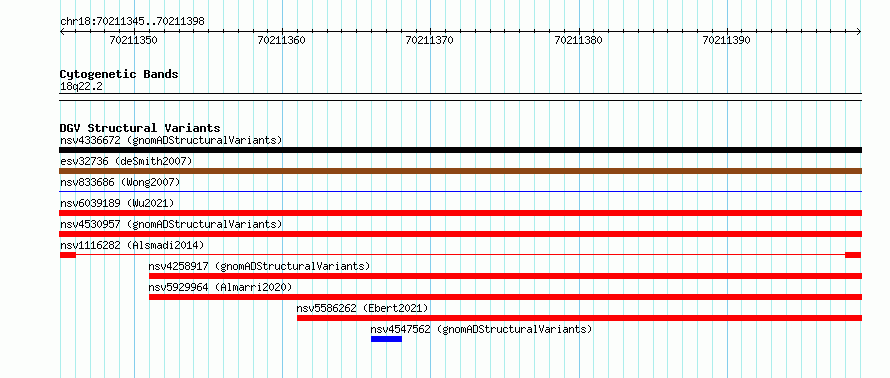Click the right arrowhead of the ruler
This screenshot has height=378, width=890.
point(859,32)
